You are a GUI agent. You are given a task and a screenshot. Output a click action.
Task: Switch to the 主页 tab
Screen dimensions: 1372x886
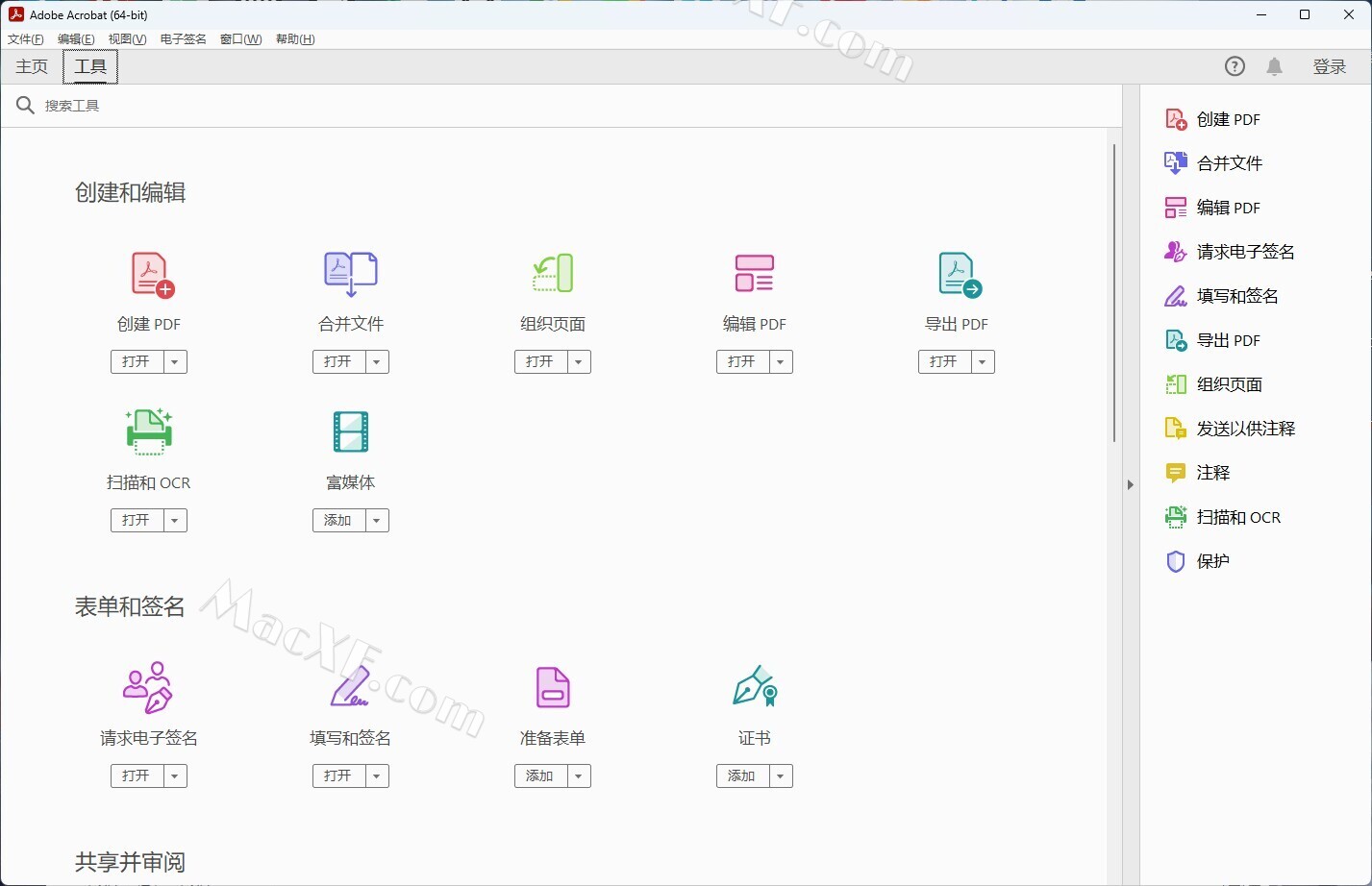click(32, 66)
